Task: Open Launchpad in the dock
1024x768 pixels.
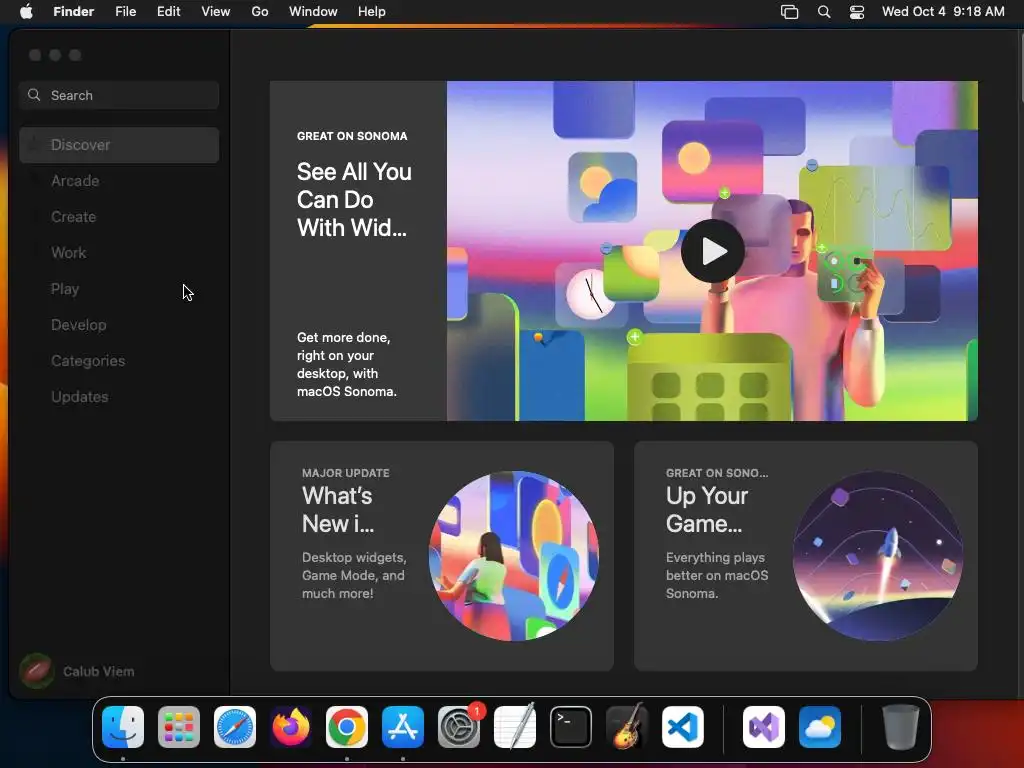Action: [x=179, y=727]
